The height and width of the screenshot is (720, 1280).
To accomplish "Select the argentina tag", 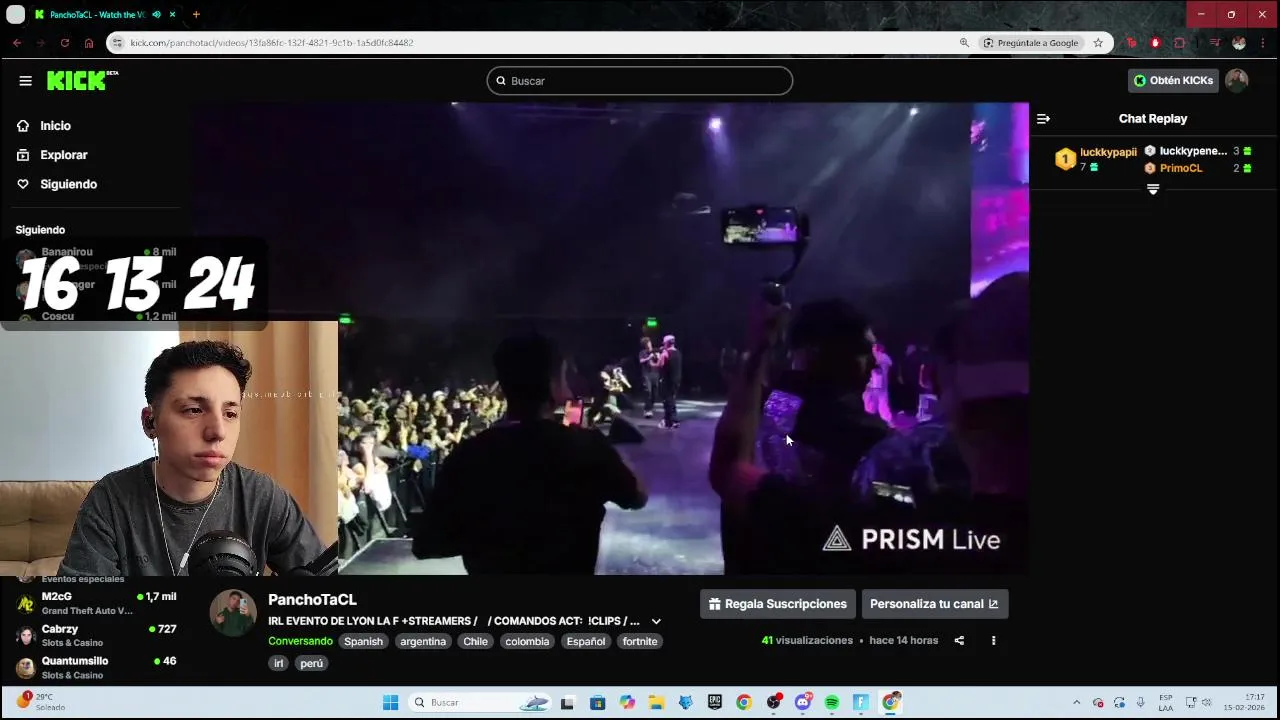I will click(423, 641).
